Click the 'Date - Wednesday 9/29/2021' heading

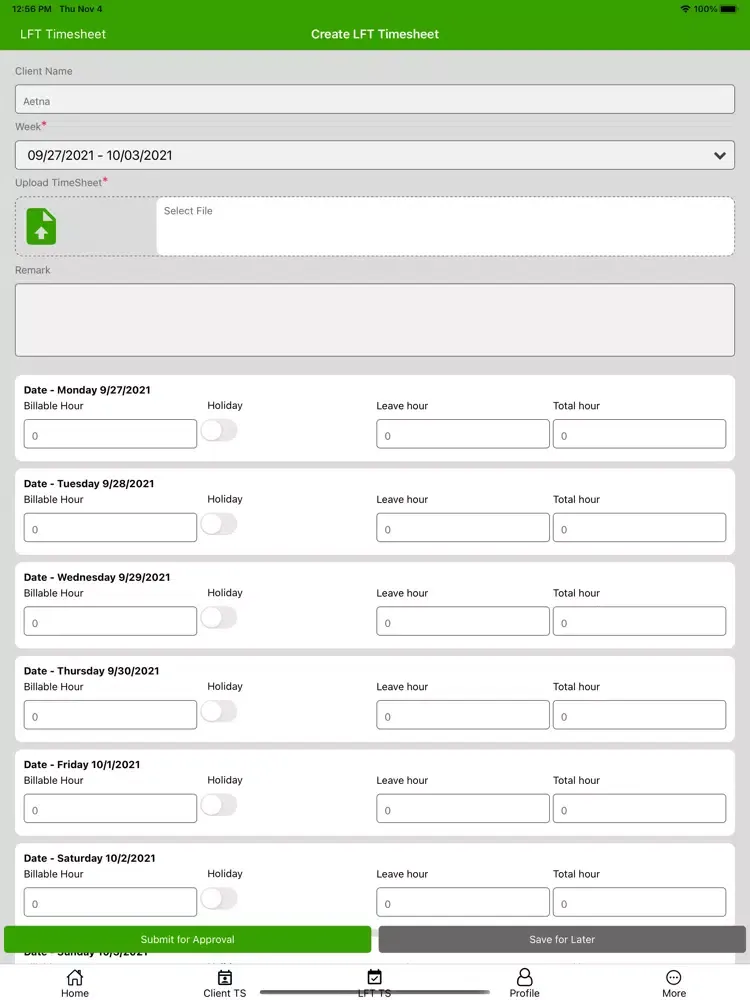coord(97,577)
